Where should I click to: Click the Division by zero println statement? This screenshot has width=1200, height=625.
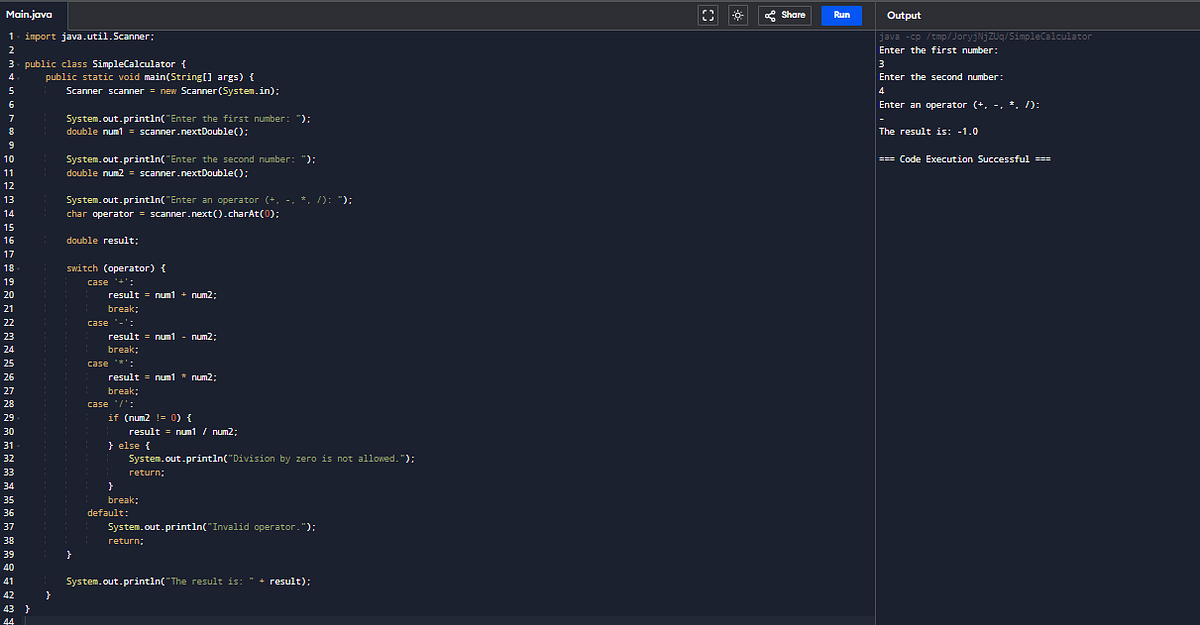pyautogui.click(x=270, y=458)
